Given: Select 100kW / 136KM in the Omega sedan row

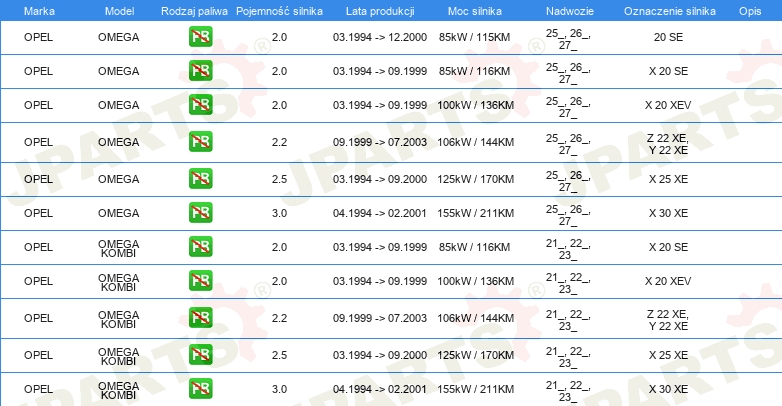Looking at the screenshot, I should [475, 105].
